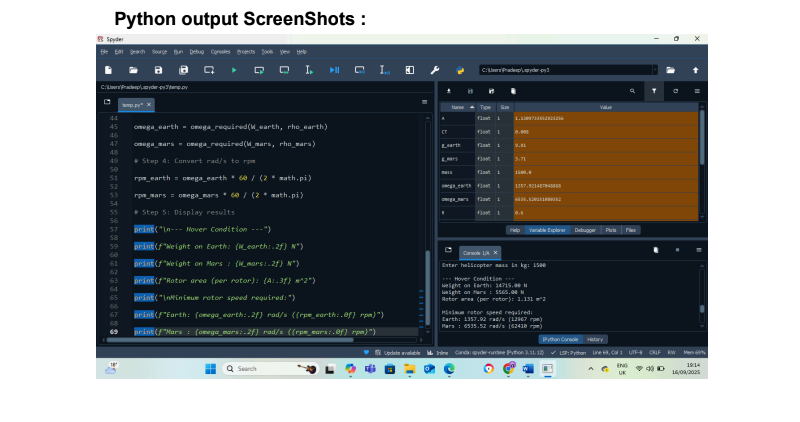Viewport: 800px width, 422px height.
Task: Open the Edit menu
Action: coord(119,52)
